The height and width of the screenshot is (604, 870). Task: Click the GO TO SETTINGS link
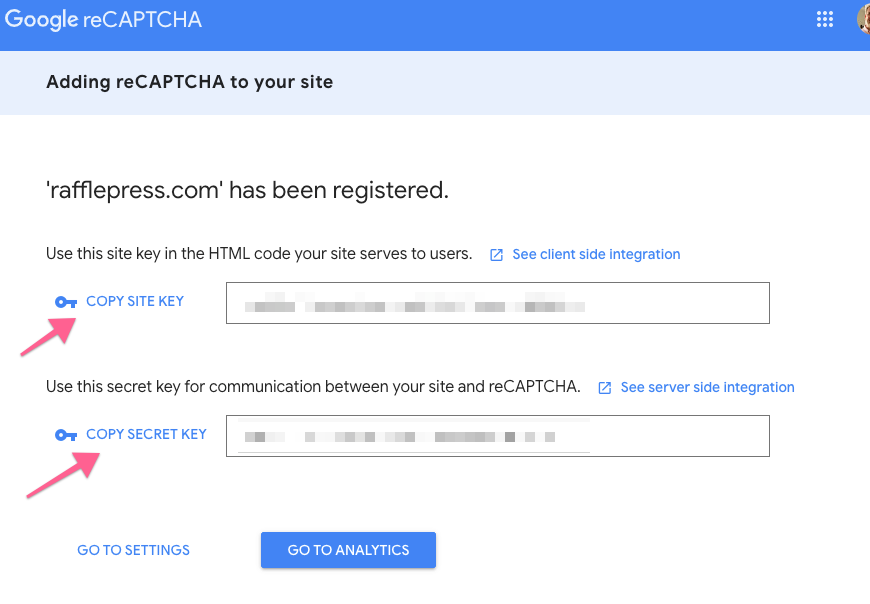tap(132, 549)
